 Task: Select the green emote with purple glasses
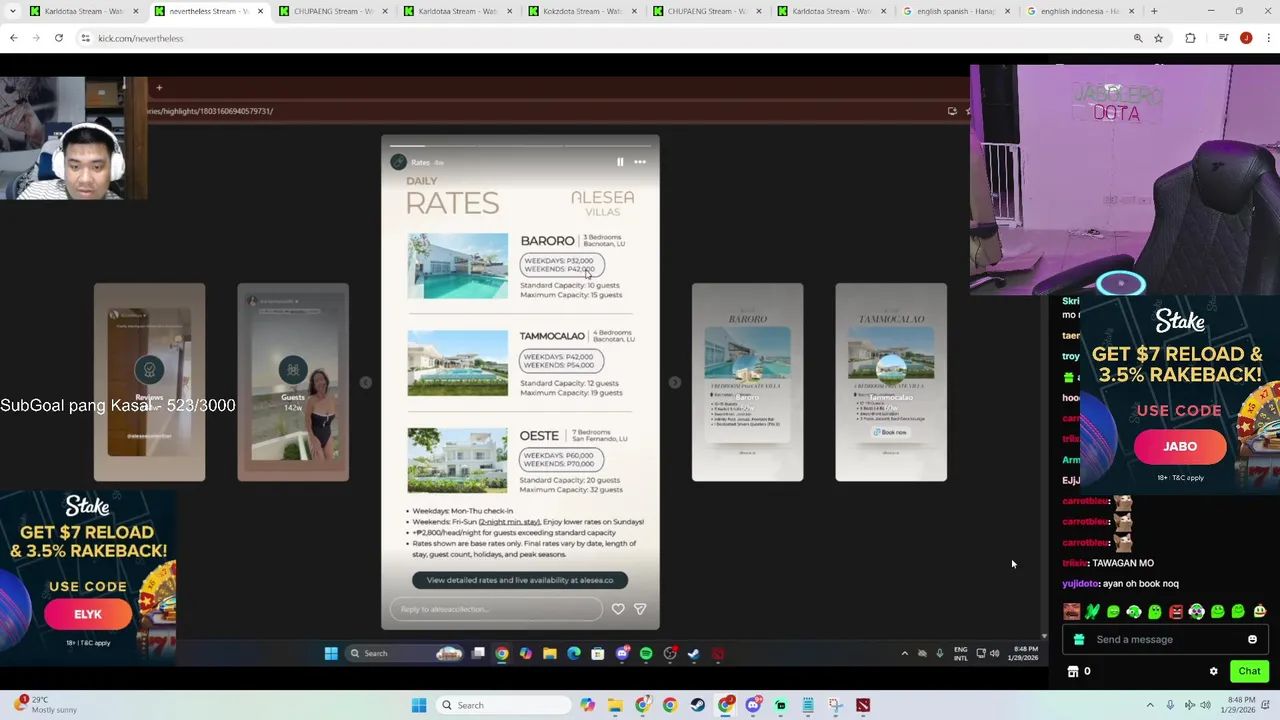[1197, 612]
